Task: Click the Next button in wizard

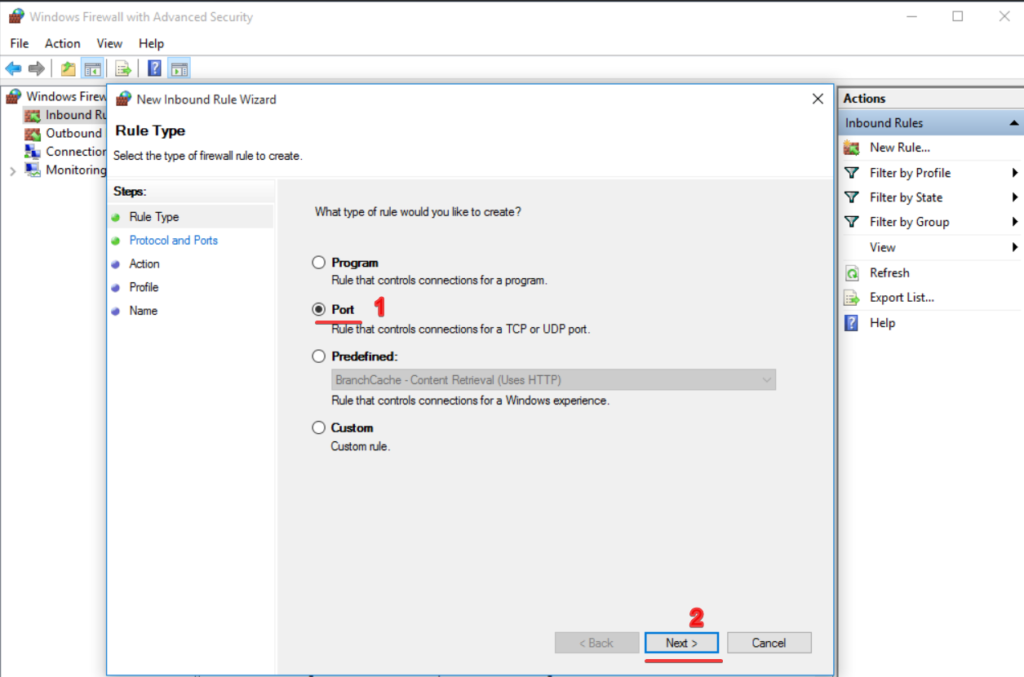Action: 681,643
